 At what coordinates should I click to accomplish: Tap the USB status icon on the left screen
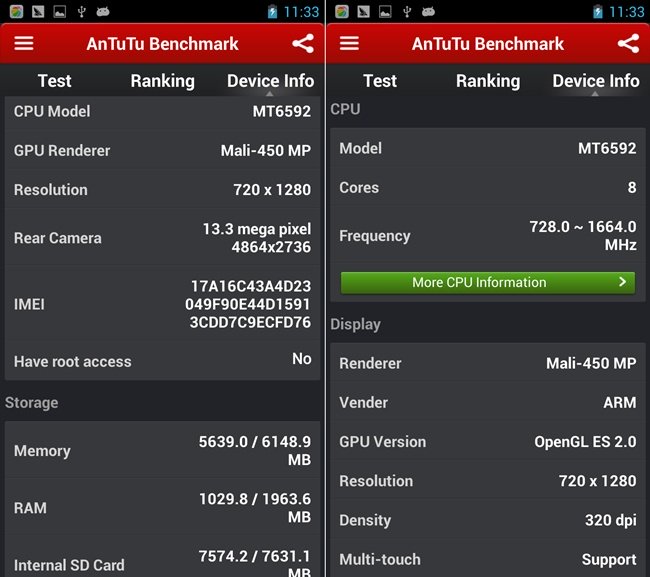coord(81,12)
